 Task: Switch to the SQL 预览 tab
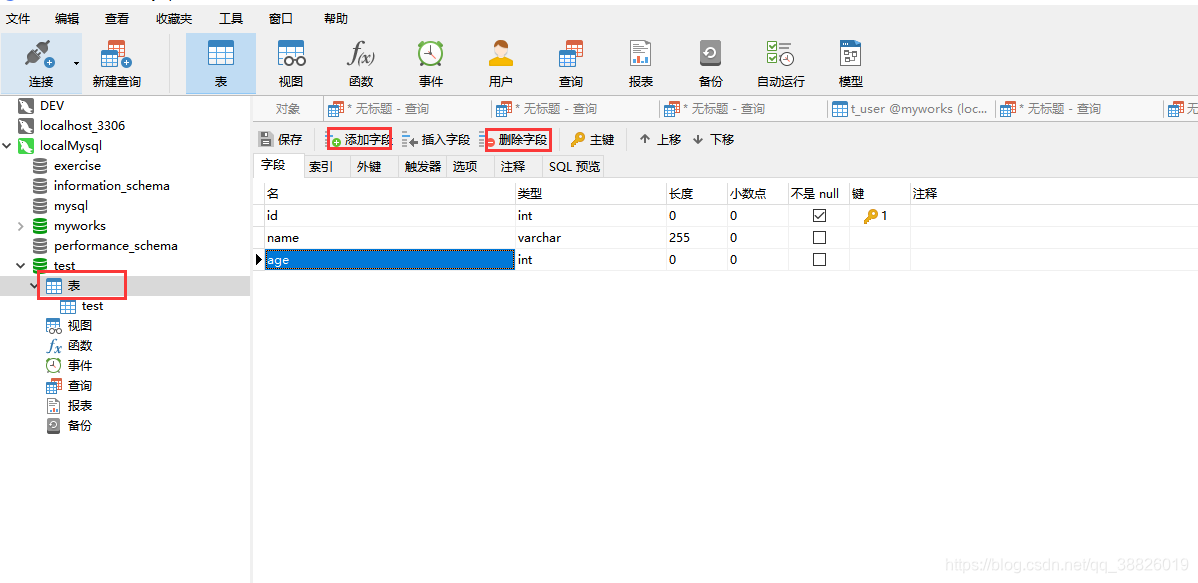click(575, 167)
